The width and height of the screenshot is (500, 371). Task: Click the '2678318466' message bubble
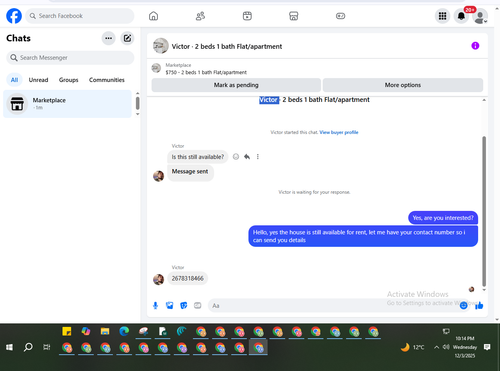click(187, 278)
